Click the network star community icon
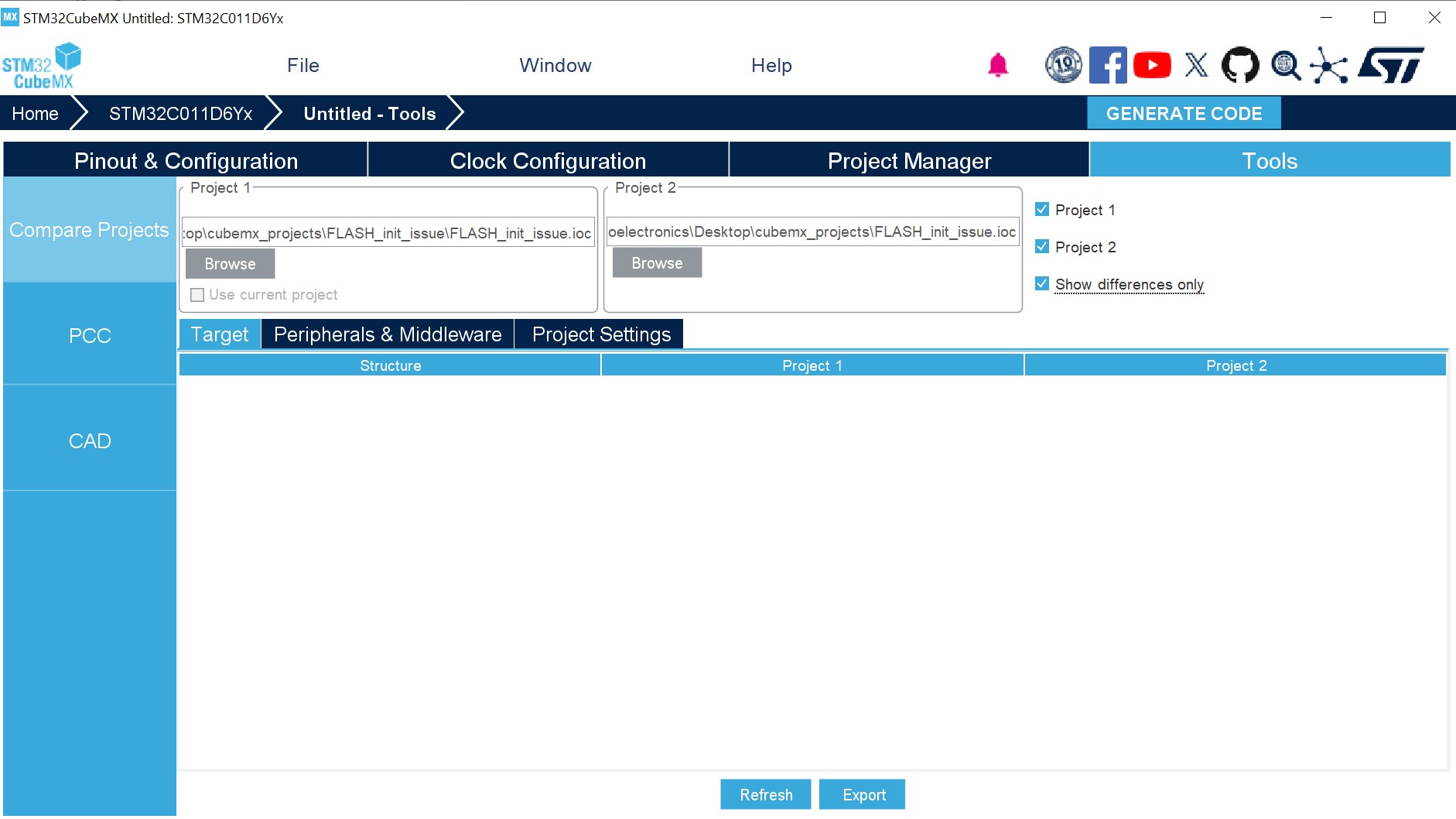Image resolution: width=1456 pixels, height=819 pixels. (x=1328, y=65)
